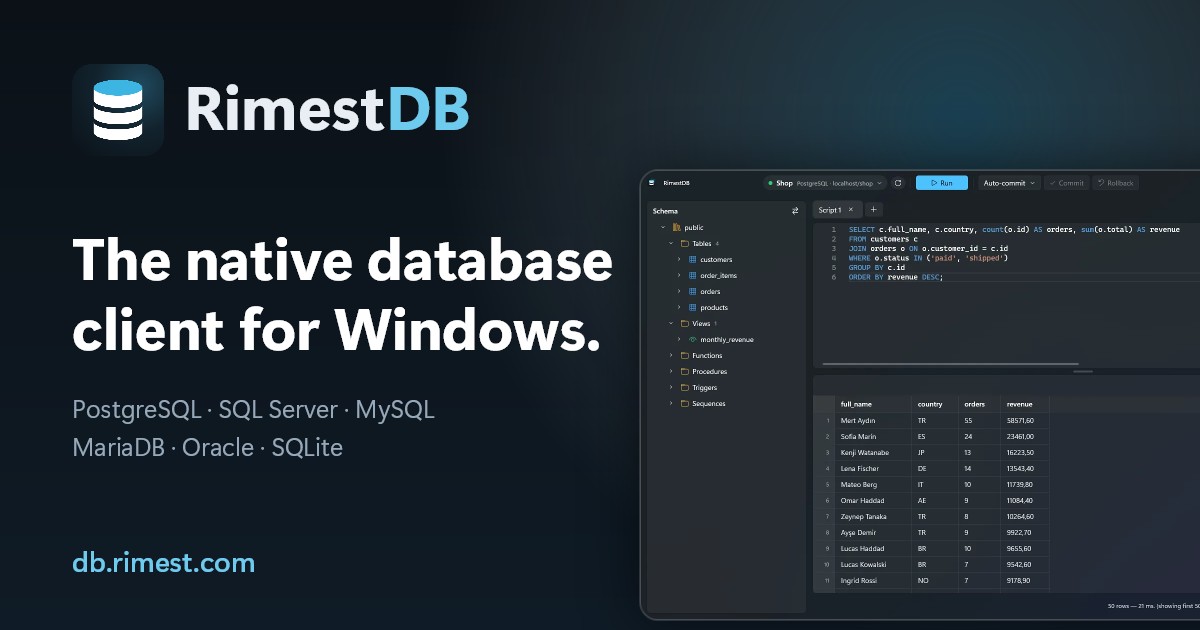Expand the orders table node
Viewport: 1200px width, 630px height.
point(679,291)
